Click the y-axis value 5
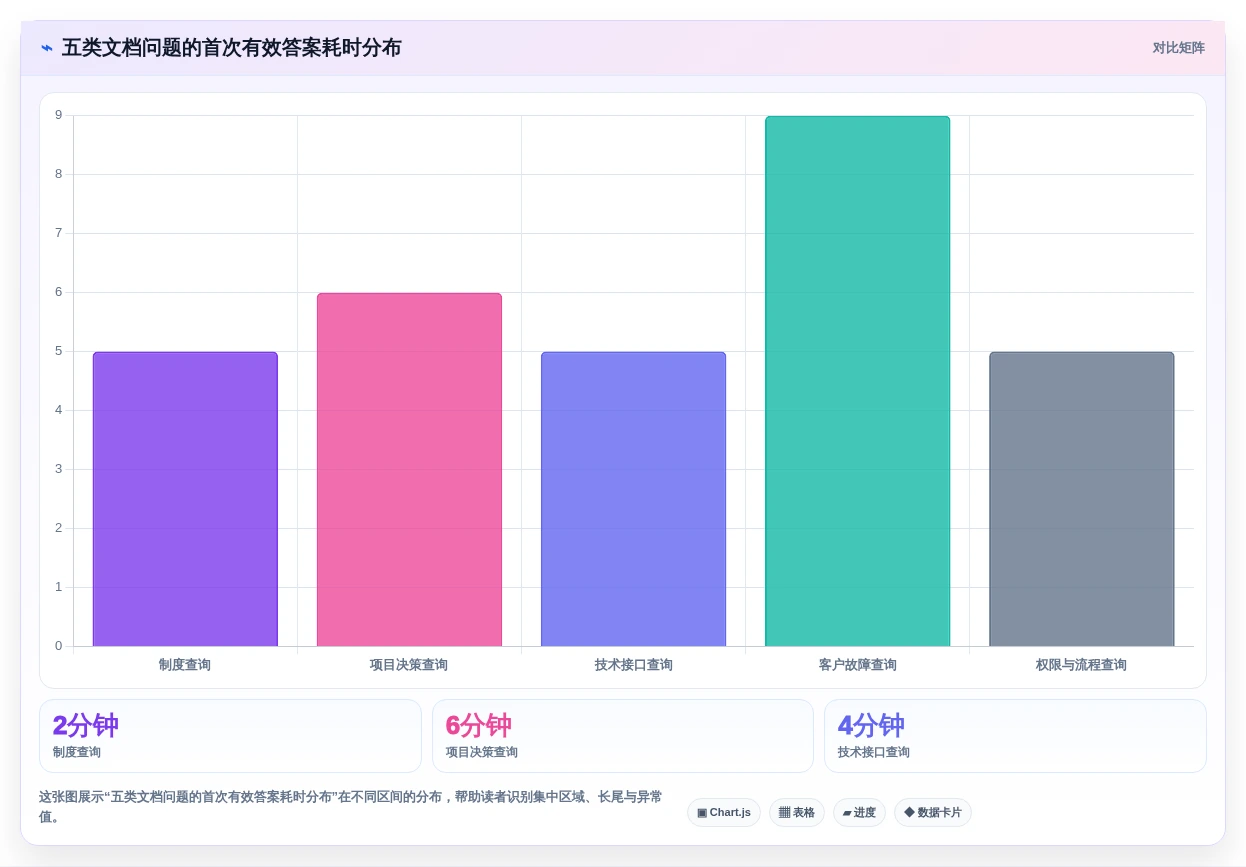The image size is (1246, 867). (58, 351)
